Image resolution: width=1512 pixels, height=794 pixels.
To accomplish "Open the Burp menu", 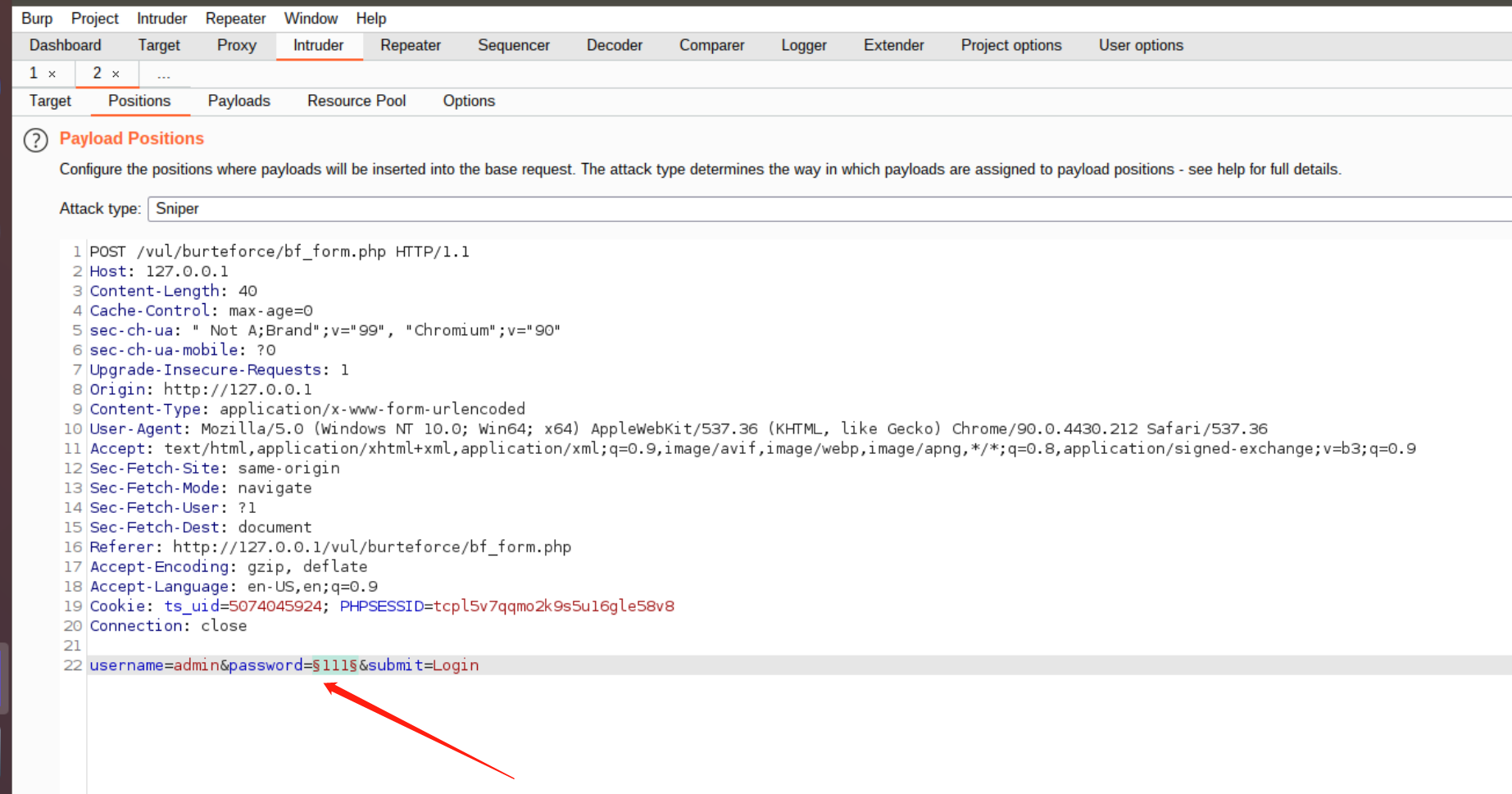I will (37, 18).
